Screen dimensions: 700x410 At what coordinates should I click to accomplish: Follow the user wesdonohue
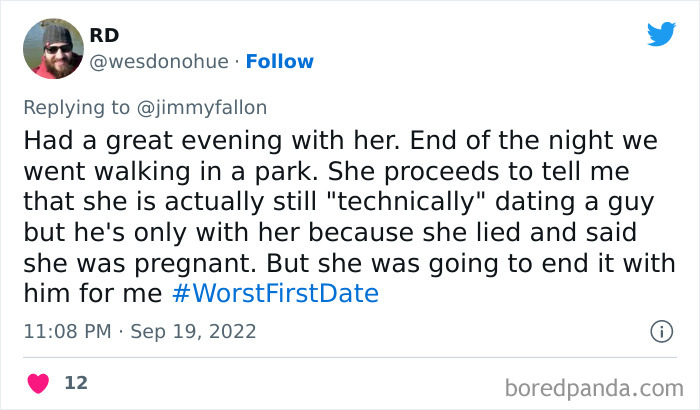coord(279,61)
